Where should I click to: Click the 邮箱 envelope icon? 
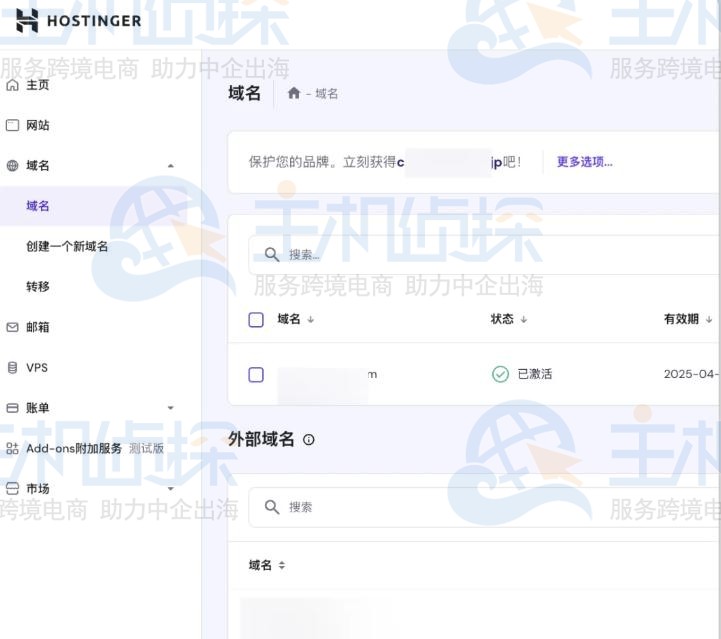point(12,327)
